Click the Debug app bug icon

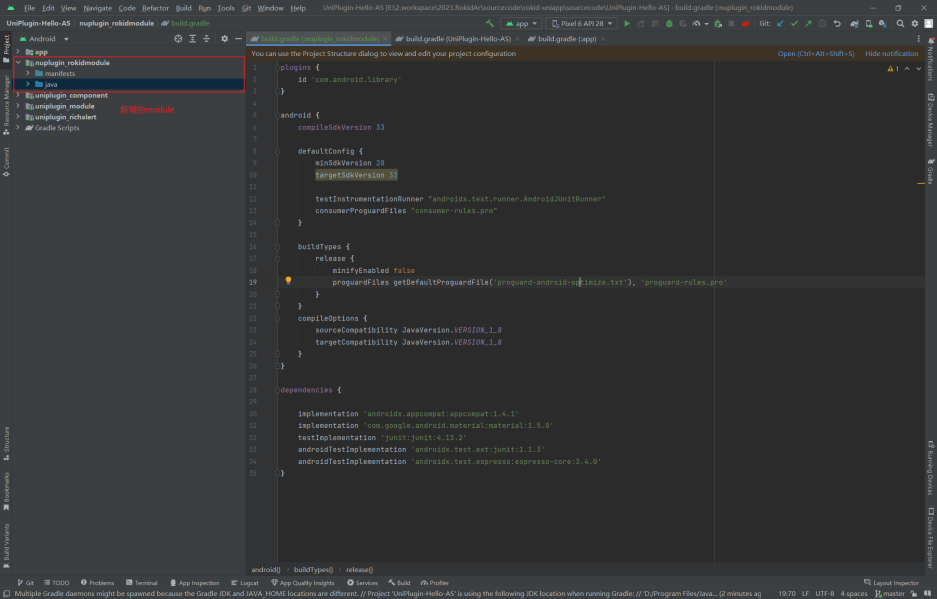(669, 23)
